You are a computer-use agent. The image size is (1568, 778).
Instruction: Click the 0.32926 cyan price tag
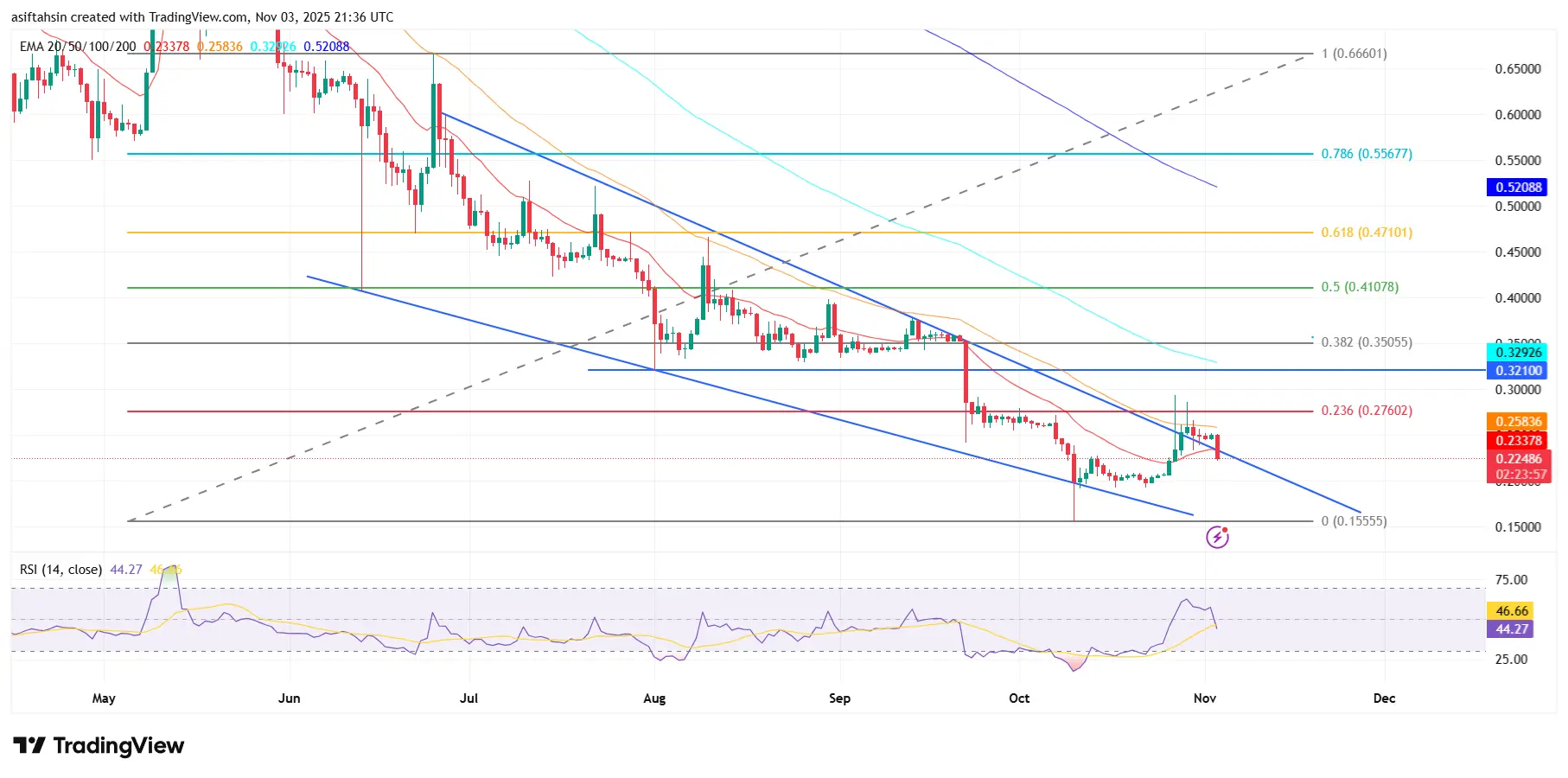tap(1518, 352)
